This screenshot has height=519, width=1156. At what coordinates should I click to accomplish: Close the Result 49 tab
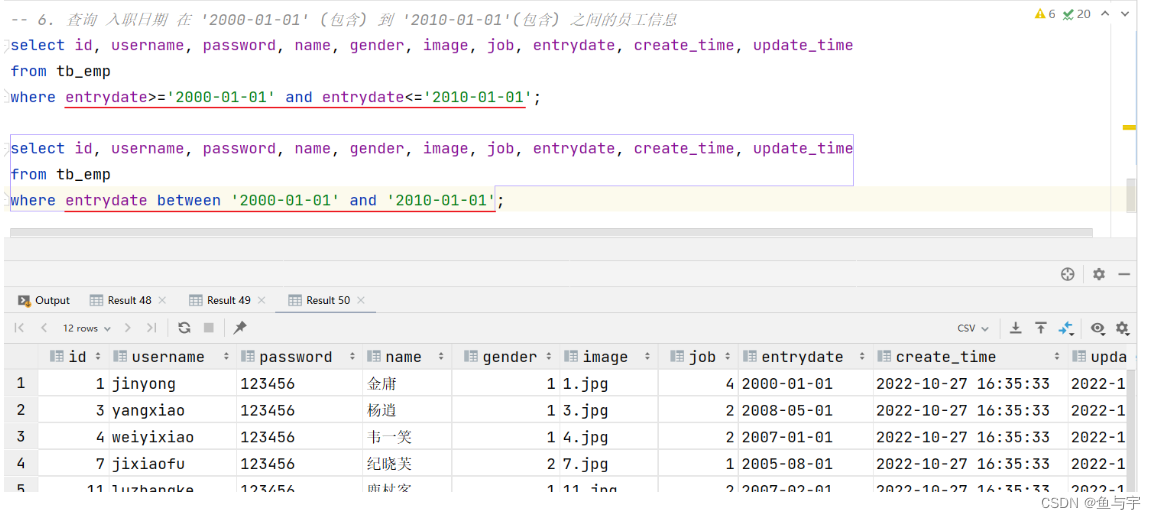point(262,300)
